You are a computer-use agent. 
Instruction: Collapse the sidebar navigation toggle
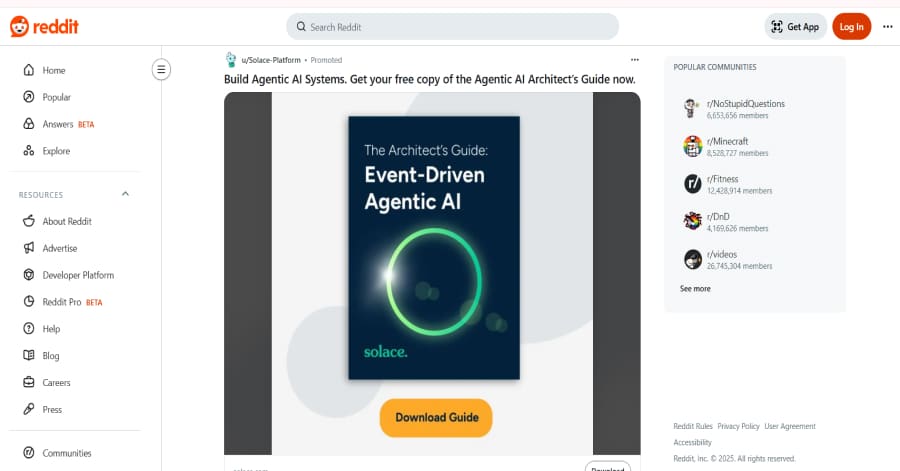click(x=161, y=69)
